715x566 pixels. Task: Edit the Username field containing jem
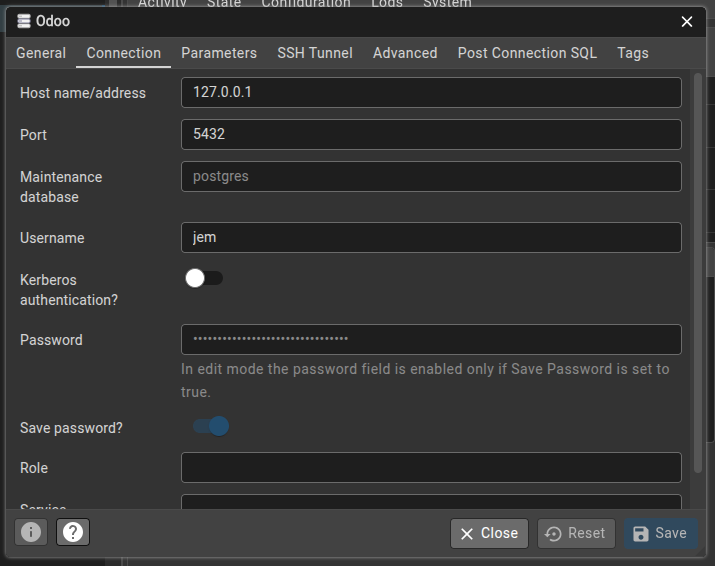(x=431, y=238)
